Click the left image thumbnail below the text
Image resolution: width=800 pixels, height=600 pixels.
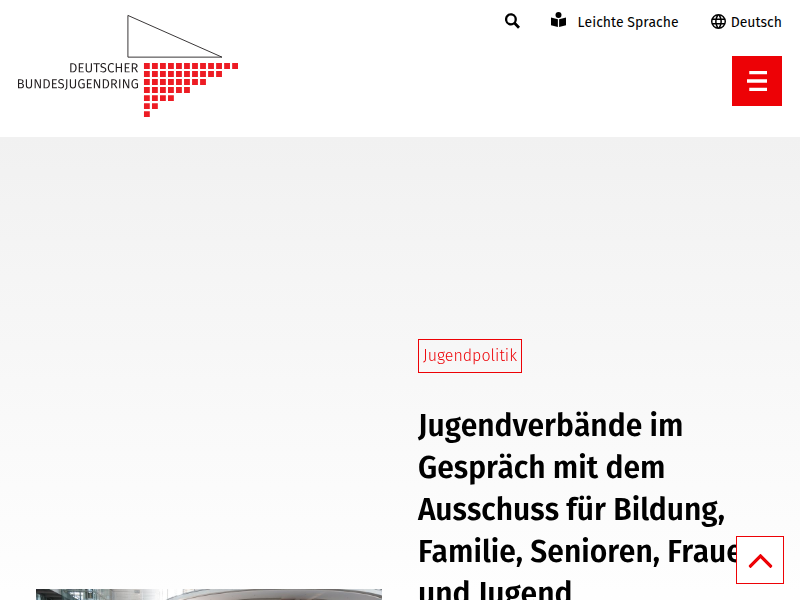point(98,594)
